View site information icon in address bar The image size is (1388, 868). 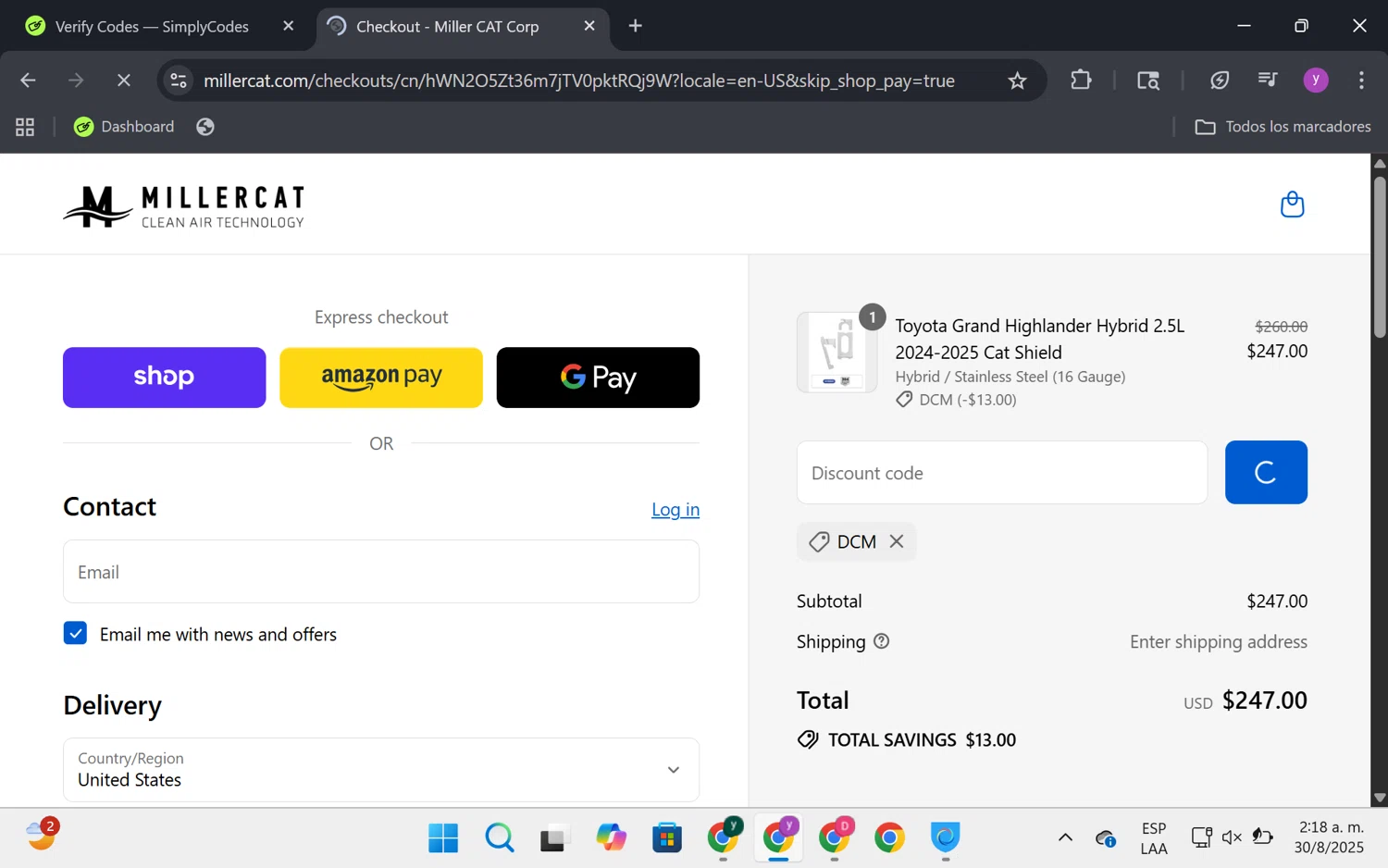[x=179, y=81]
